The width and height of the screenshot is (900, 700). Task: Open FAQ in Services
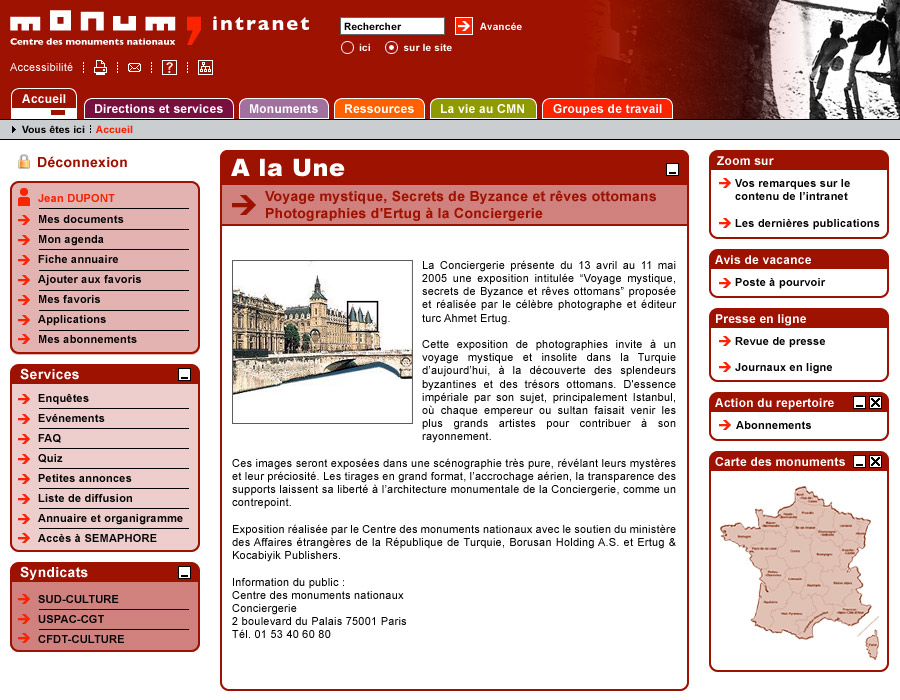click(49, 438)
